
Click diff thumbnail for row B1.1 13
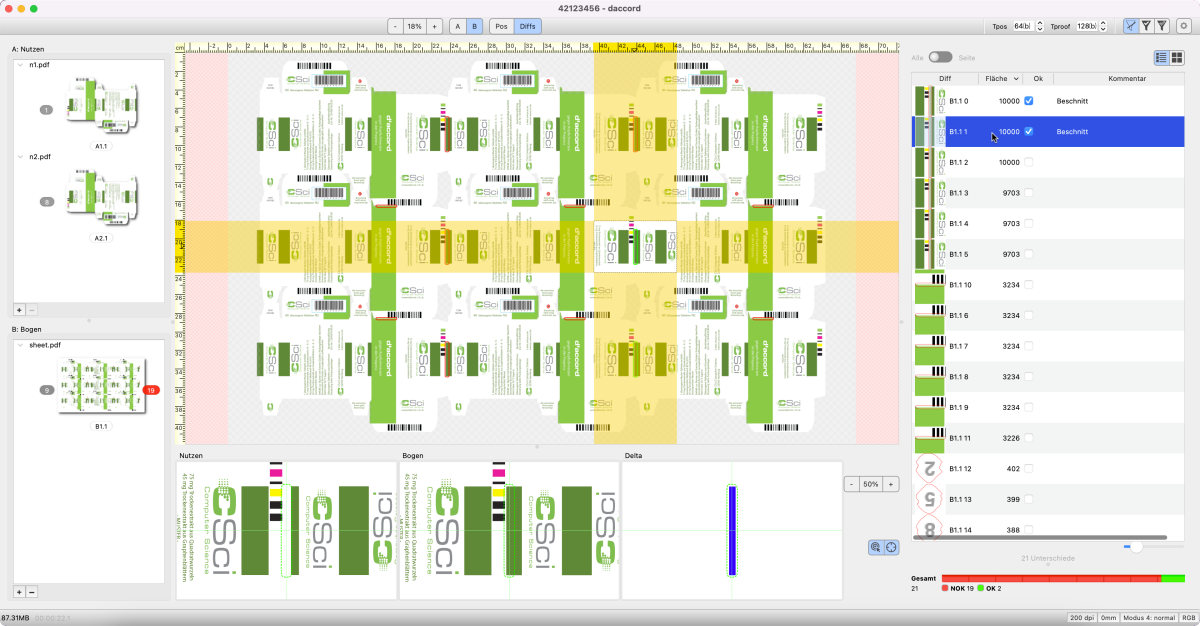tap(929, 499)
